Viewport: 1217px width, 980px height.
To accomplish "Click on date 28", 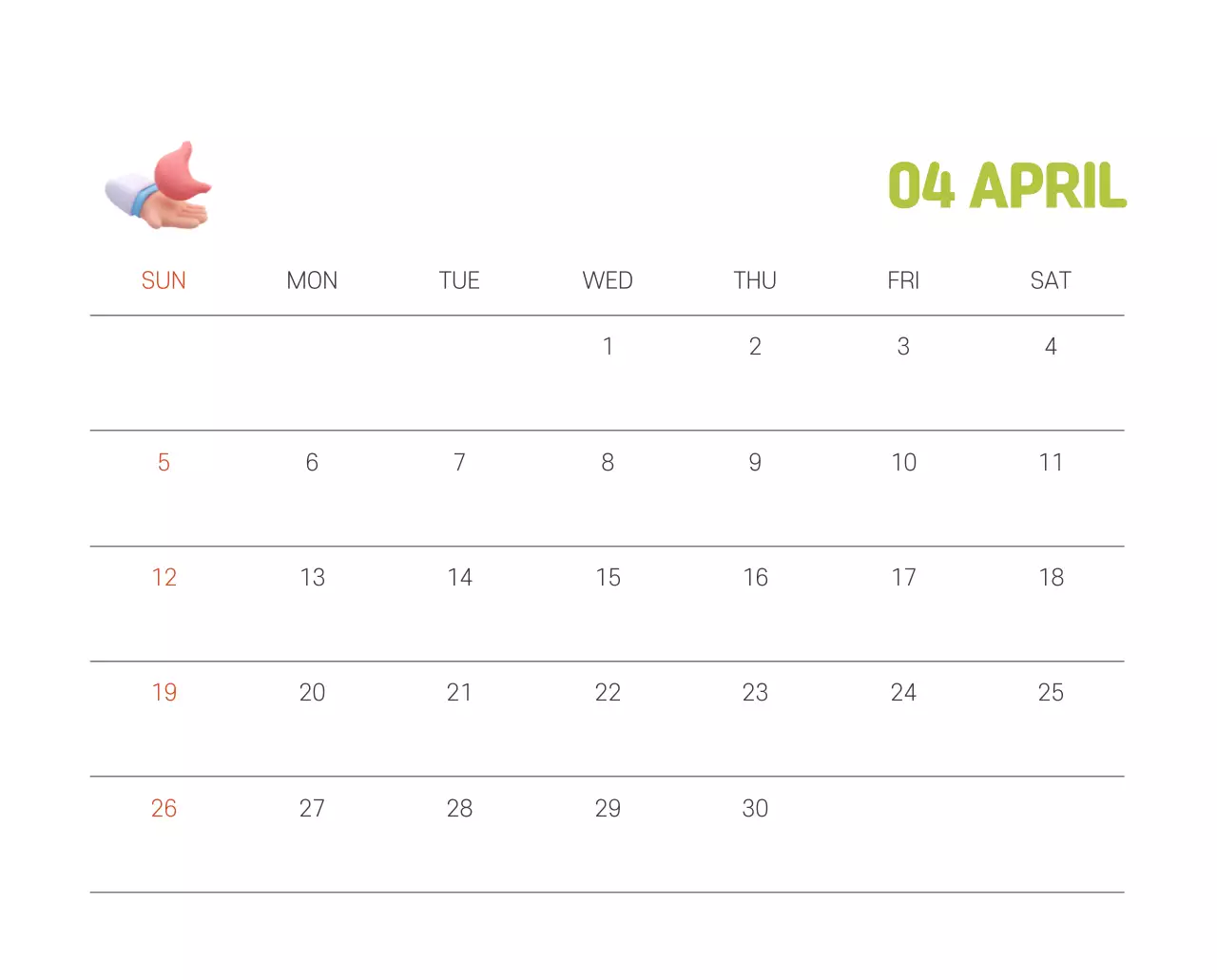I will pyautogui.click(x=459, y=809).
